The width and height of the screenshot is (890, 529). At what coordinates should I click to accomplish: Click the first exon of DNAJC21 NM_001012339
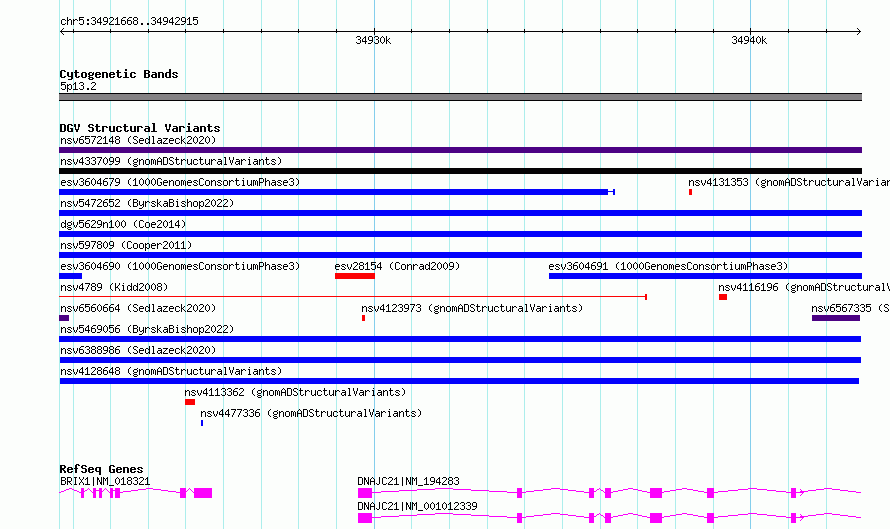[x=365, y=518]
